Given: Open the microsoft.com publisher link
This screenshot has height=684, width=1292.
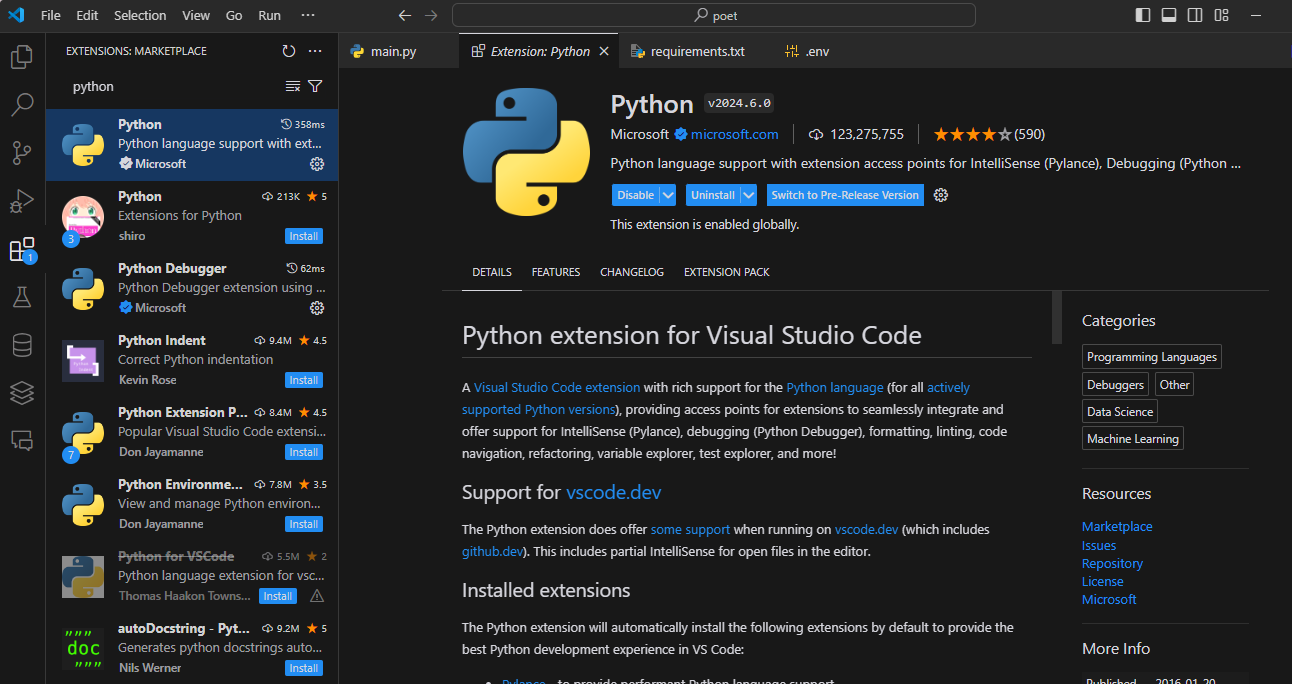Looking at the screenshot, I should 734,134.
